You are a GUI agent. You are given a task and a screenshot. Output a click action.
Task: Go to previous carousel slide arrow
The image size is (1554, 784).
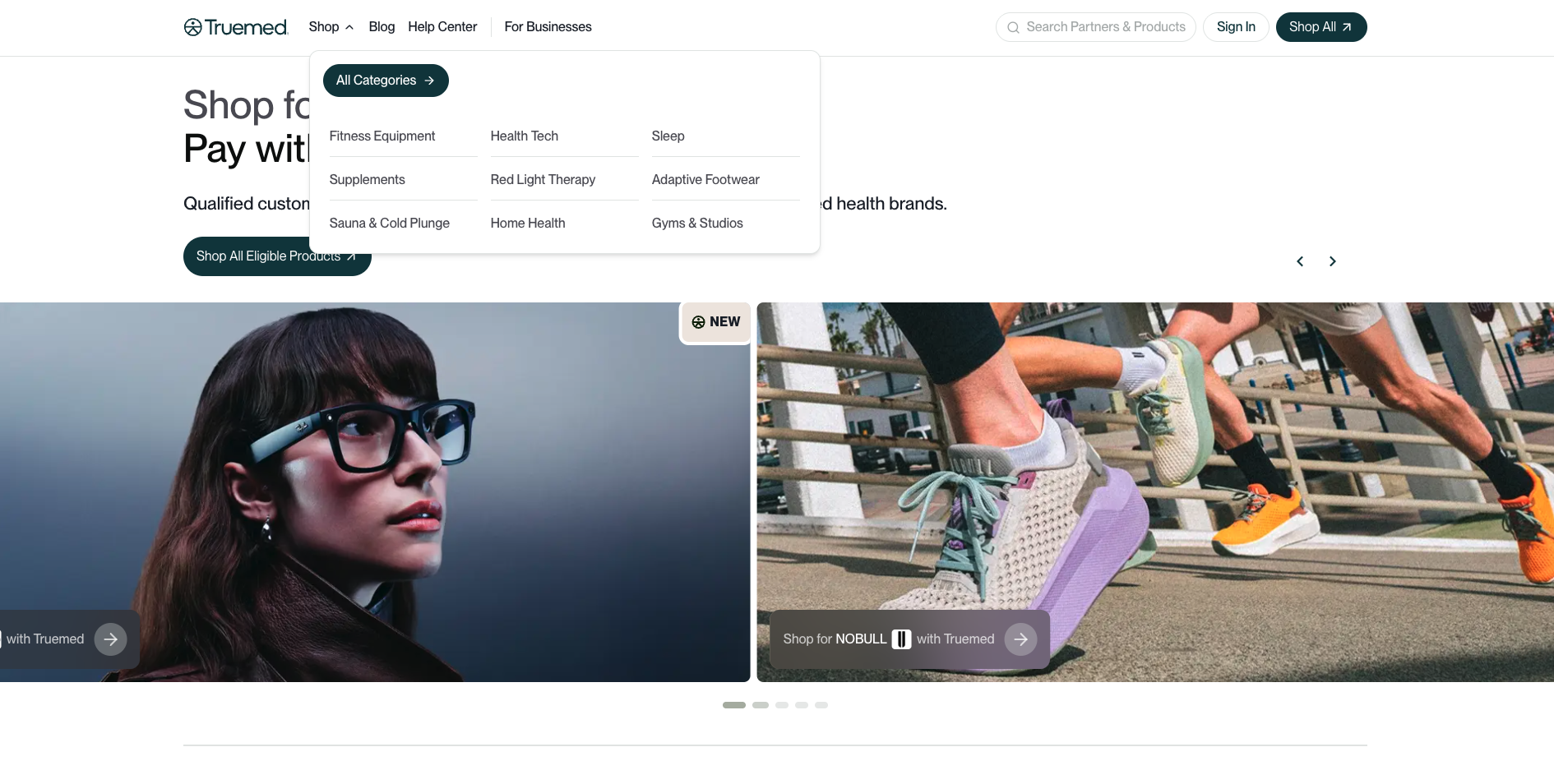1300,261
